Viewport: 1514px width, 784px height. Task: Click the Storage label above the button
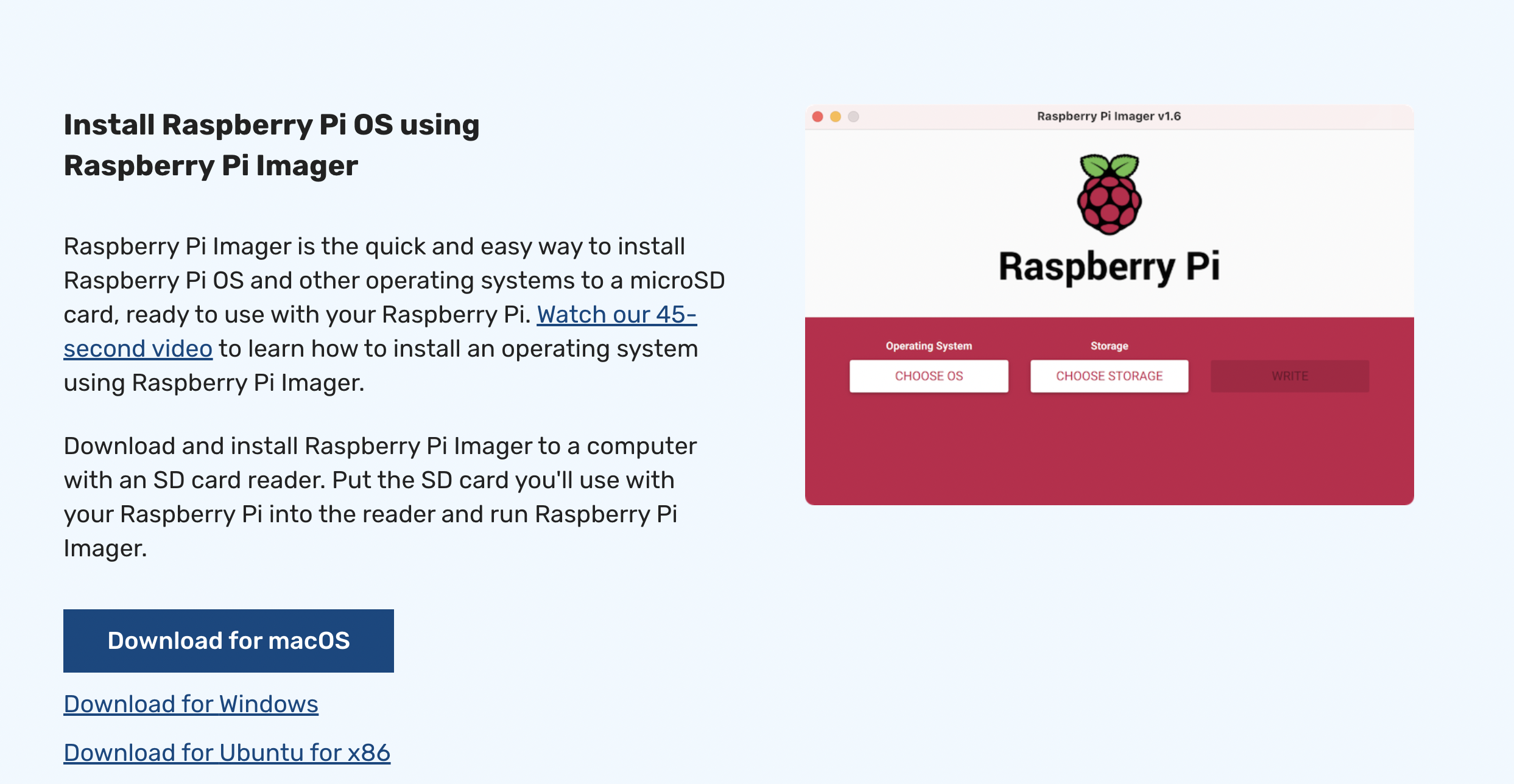(x=1109, y=346)
